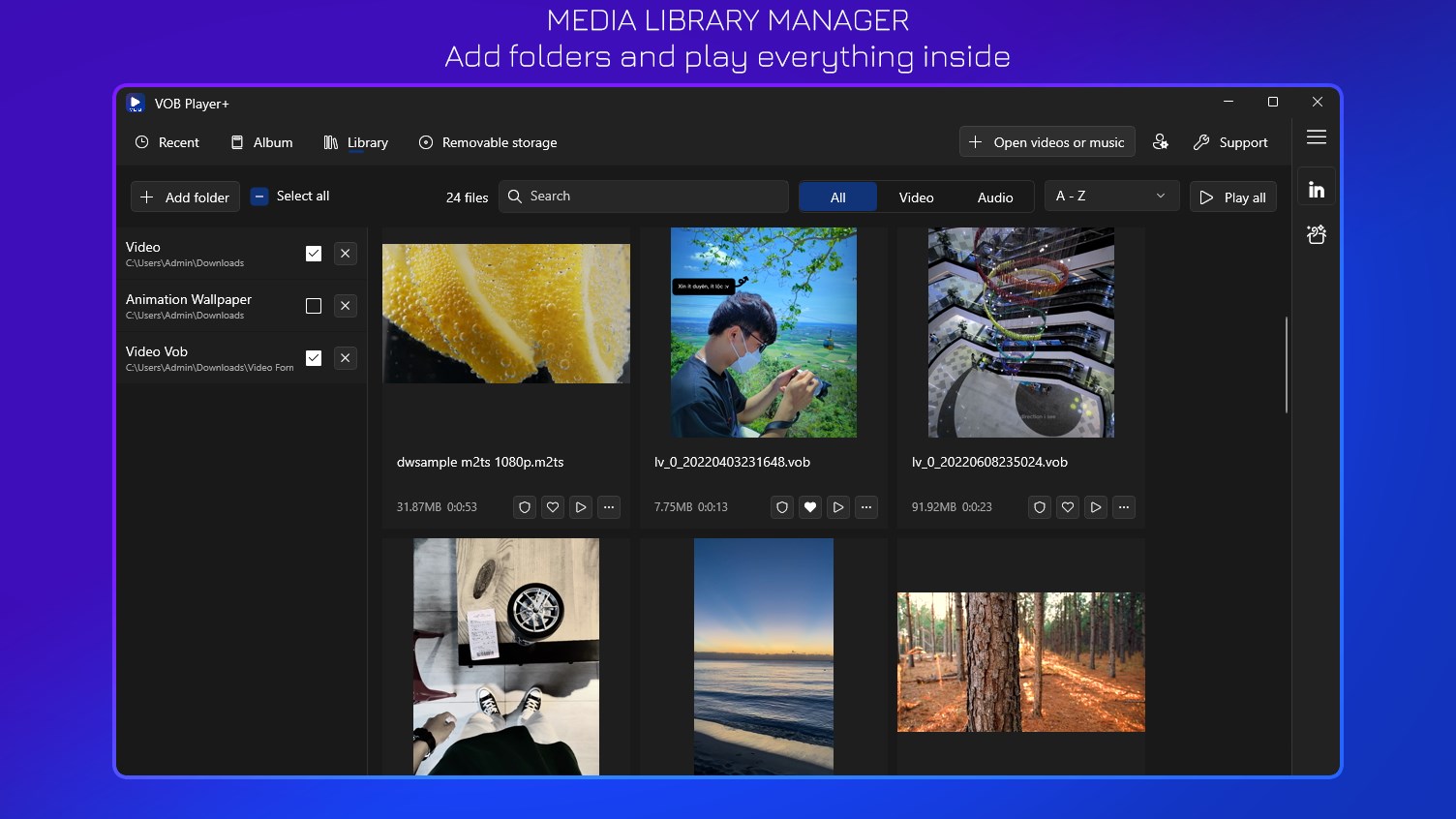Click inside the Search files field
Viewport: 1456px width, 819px height.
(x=643, y=196)
